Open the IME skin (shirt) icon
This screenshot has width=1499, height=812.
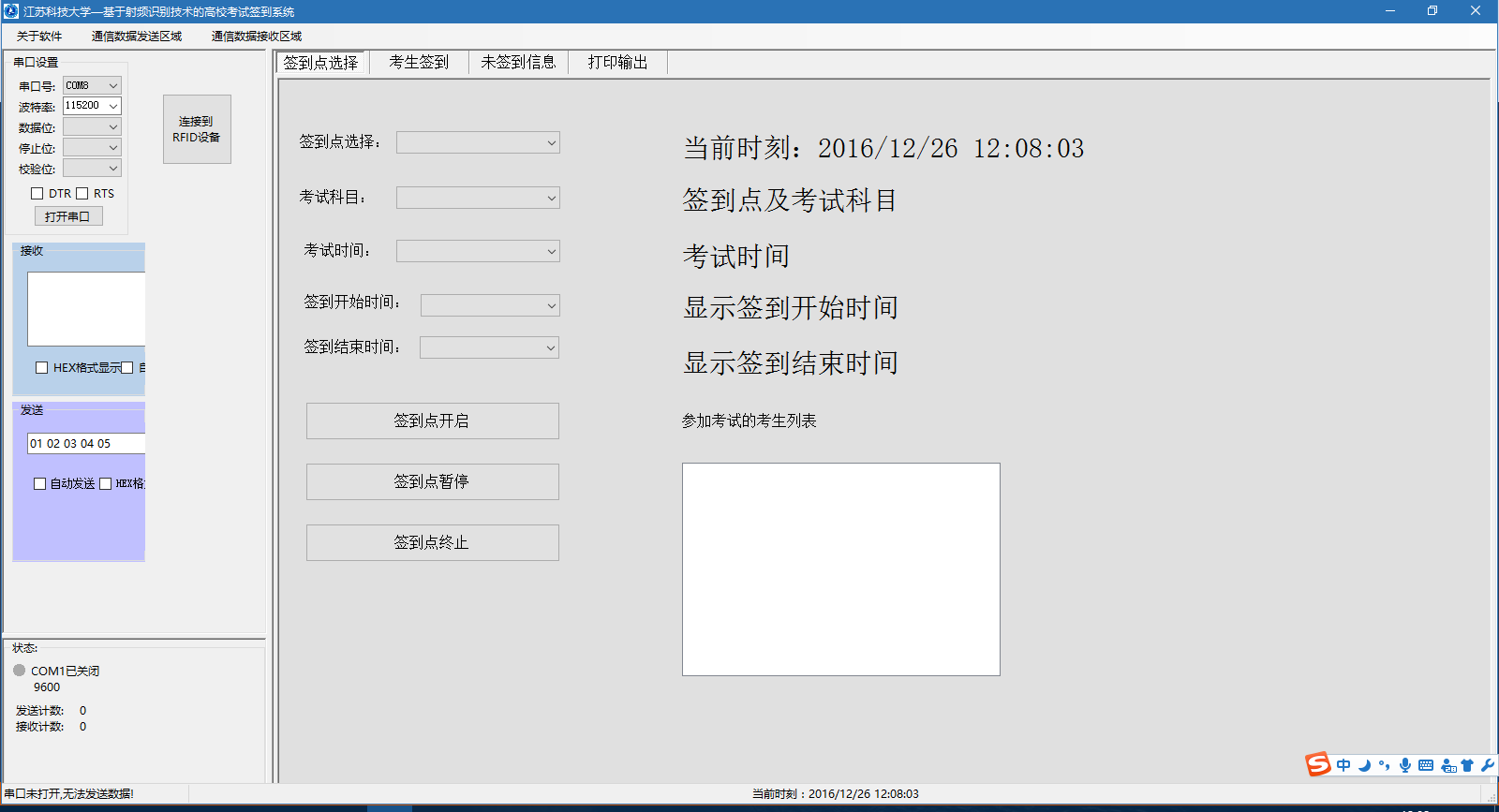[1467, 765]
